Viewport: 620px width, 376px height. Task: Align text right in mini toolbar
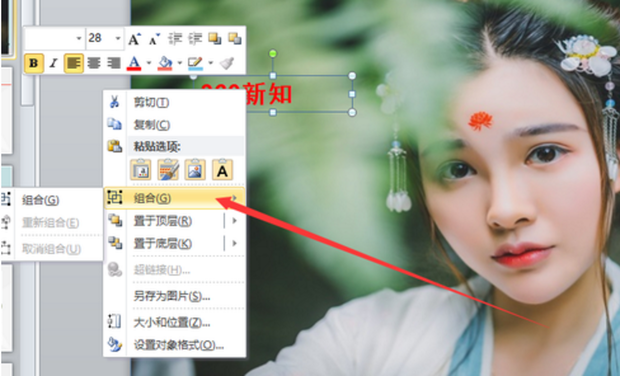pos(113,63)
